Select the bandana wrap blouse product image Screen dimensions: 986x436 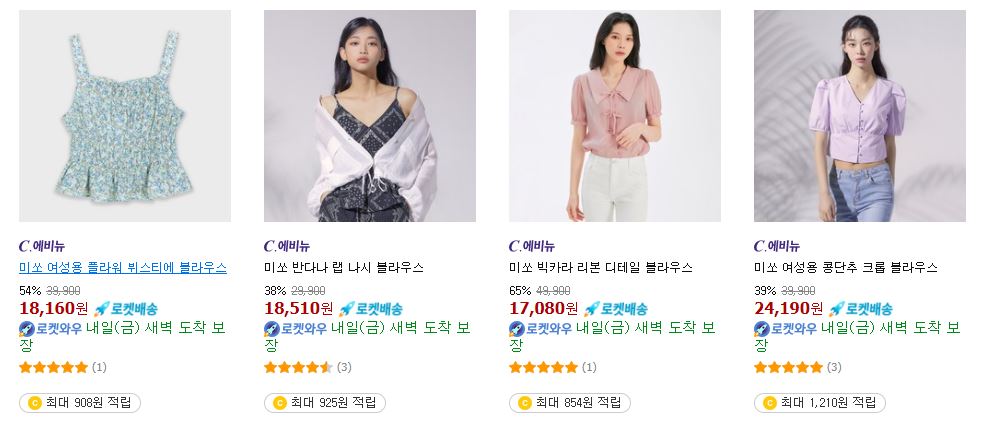370,116
